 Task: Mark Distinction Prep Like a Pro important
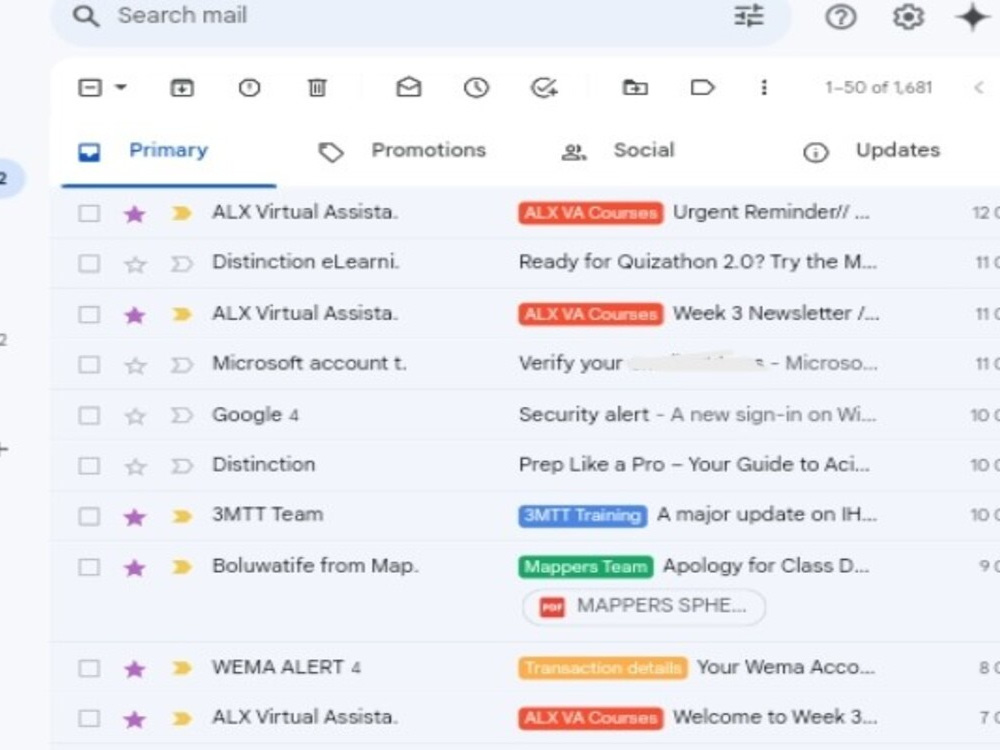coord(182,466)
